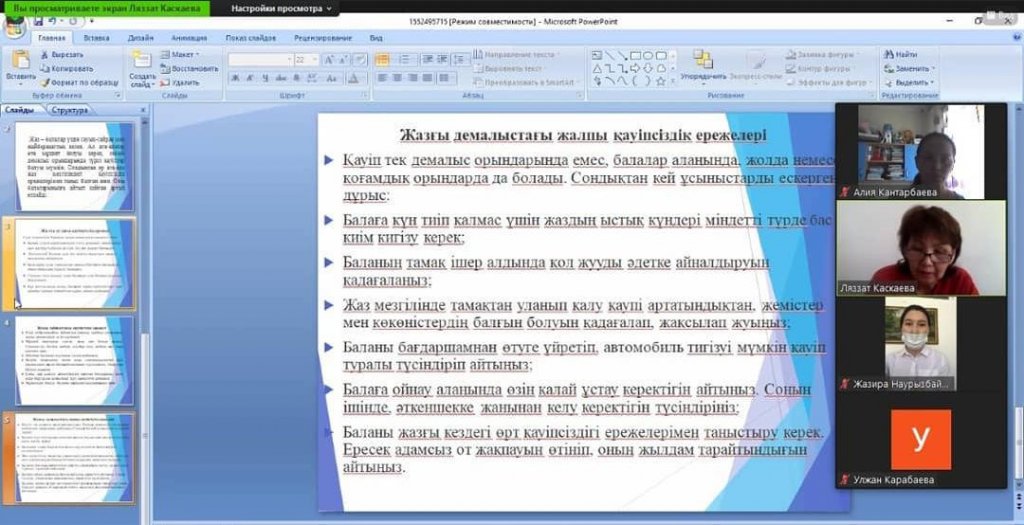Select the triangle shape in shapes gallery
This screenshot has height=525, width=1024.
point(597,69)
